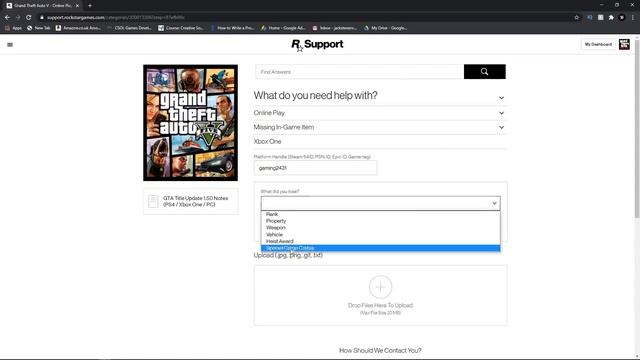Open the 'How to Write a Pro...' bookmark
Image resolution: width=640 pixels, height=360 pixels.
233,28
